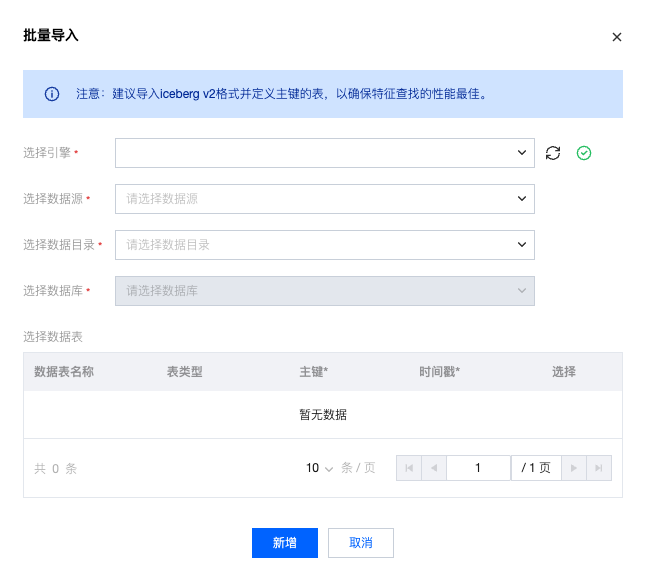Select the 时间戳 column header

[439, 372]
